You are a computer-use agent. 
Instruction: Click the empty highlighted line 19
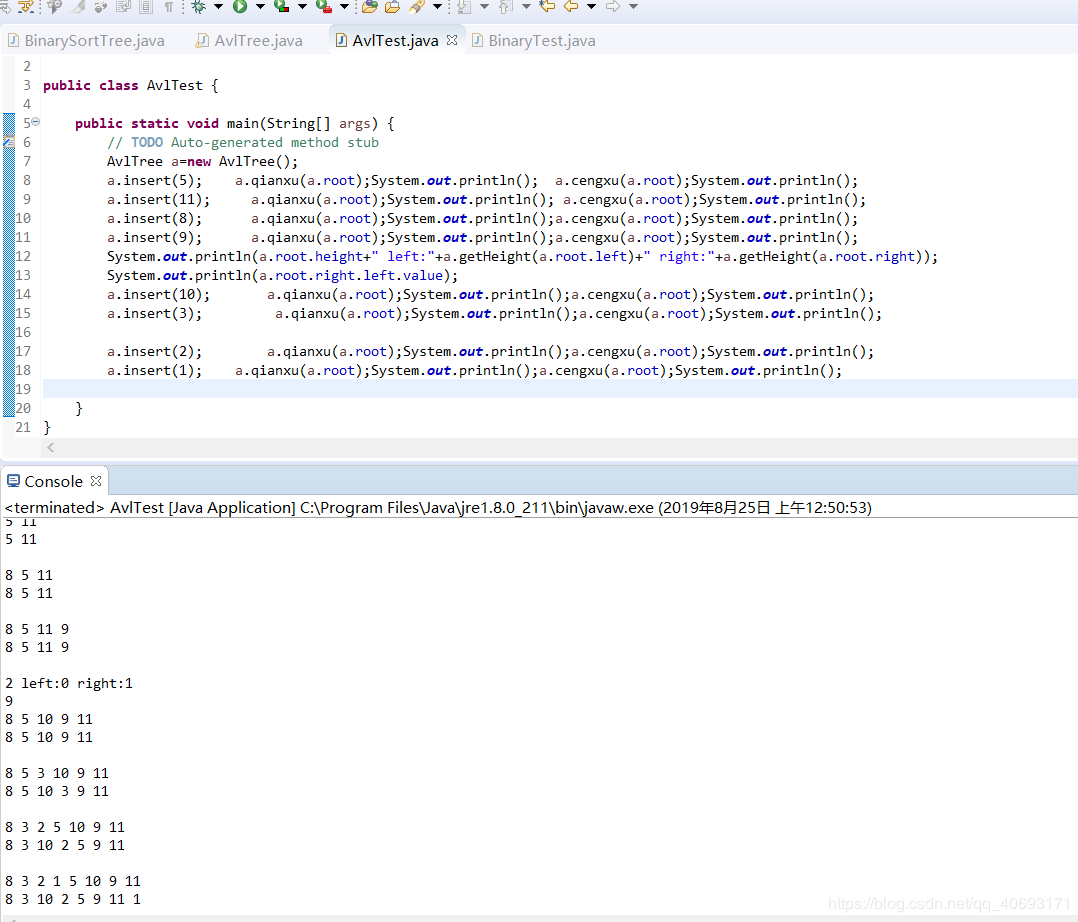pyautogui.click(x=560, y=389)
